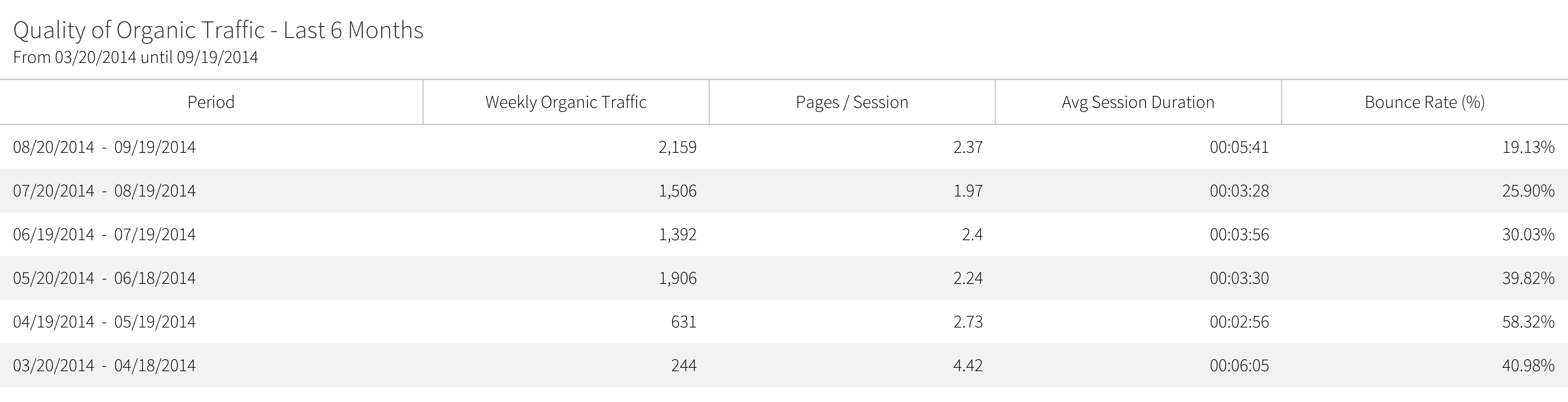Image resolution: width=1568 pixels, height=402 pixels.
Task: Select the 03/20/2014 - 04/18/2014 period row
Action: coord(104,366)
